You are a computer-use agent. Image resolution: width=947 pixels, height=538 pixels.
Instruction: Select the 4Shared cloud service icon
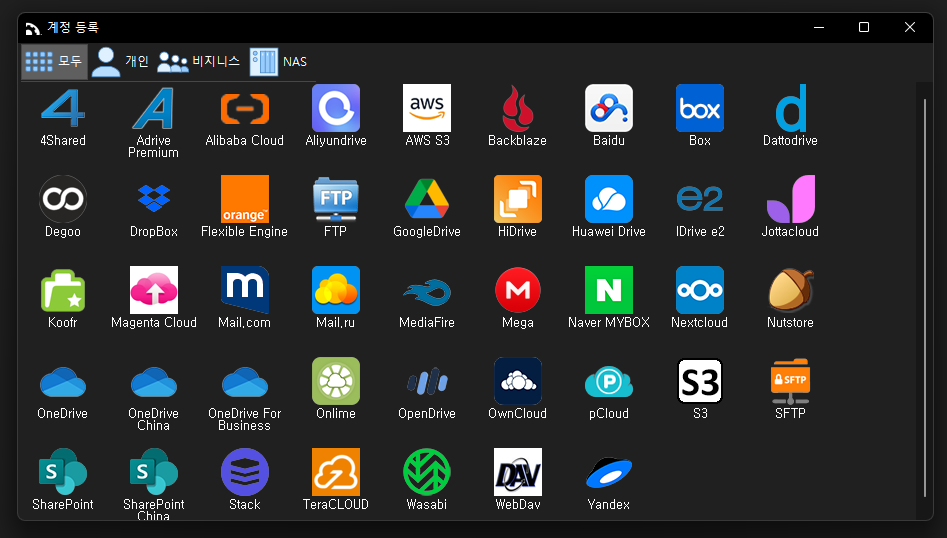coord(63,109)
